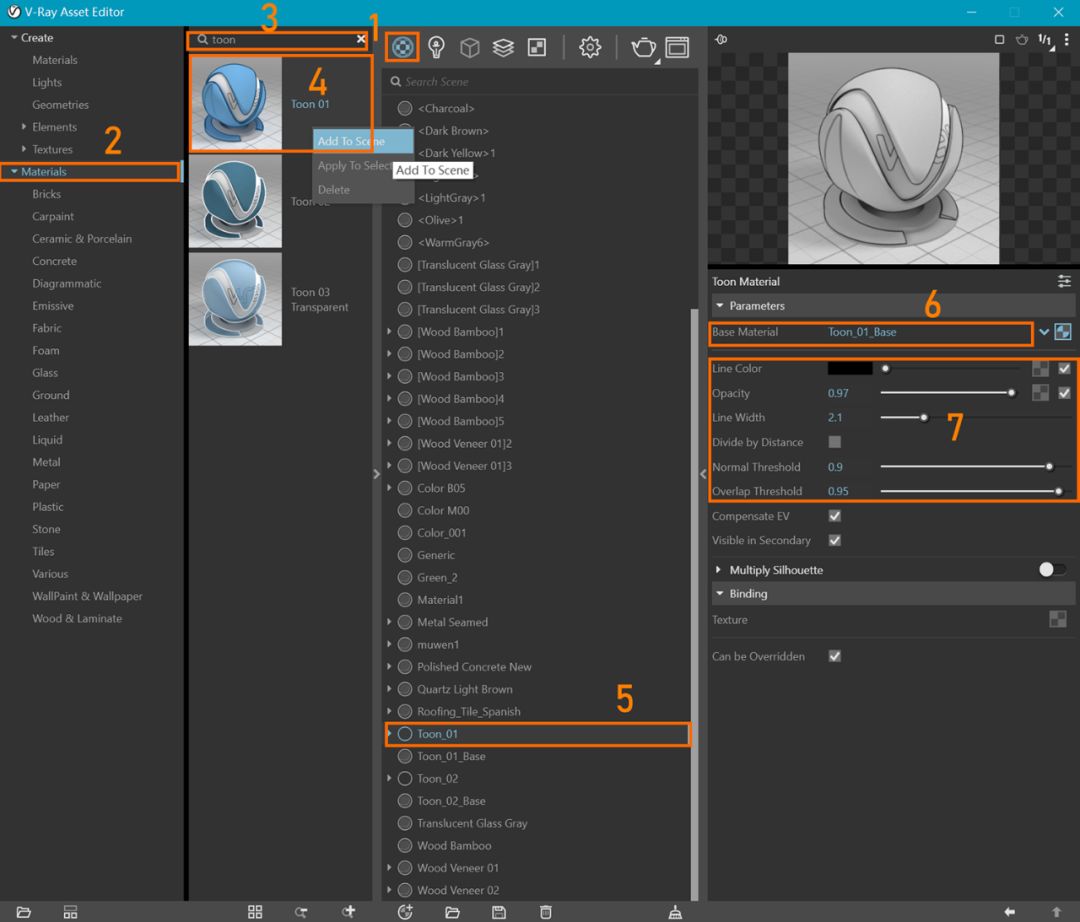Click the Base Material texture slot icon
The height and width of the screenshot is (922, 1080).
click(x=1063, y=332)
